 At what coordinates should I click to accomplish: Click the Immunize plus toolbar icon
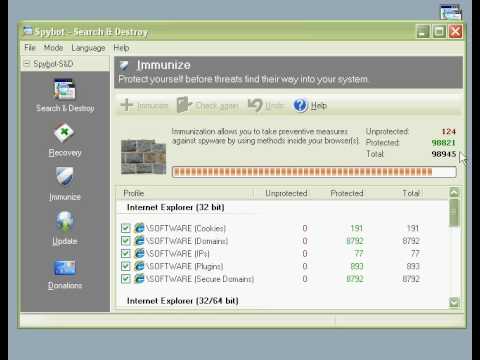(x=127, y=105)
